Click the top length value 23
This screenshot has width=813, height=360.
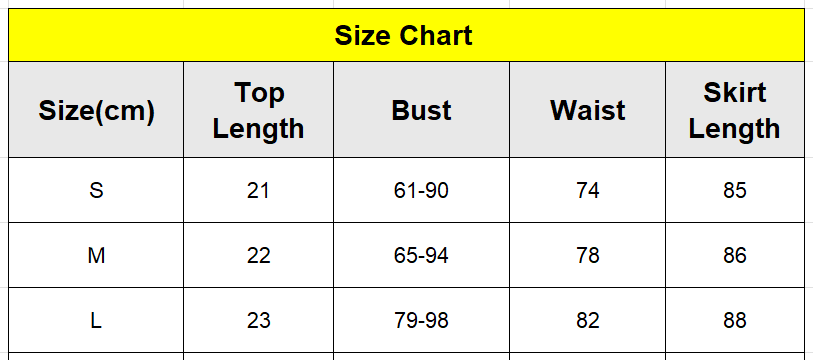258,320
